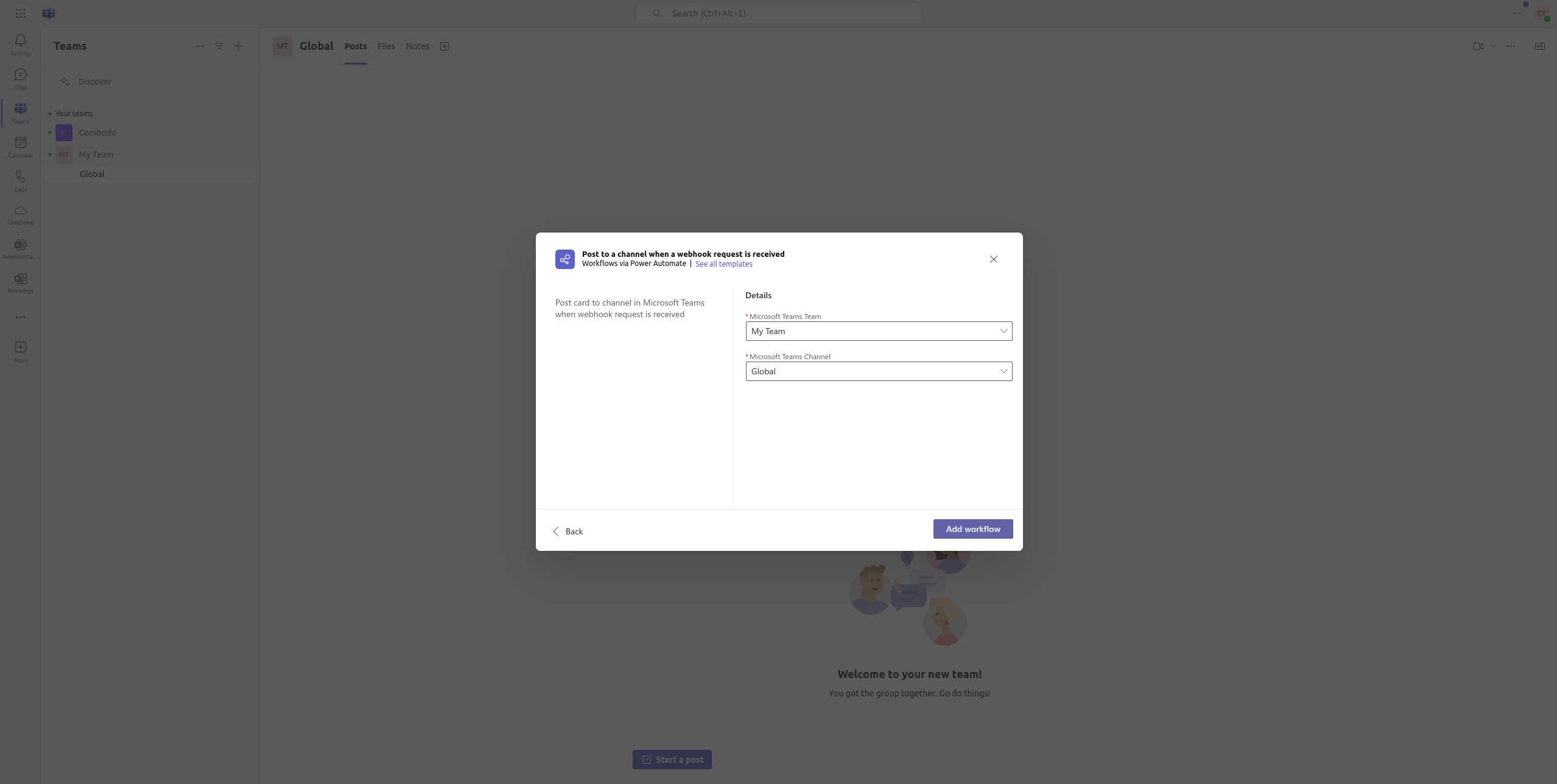Expand the Combodo team tree item
The image size is (1557, 784).
point(50,133)
